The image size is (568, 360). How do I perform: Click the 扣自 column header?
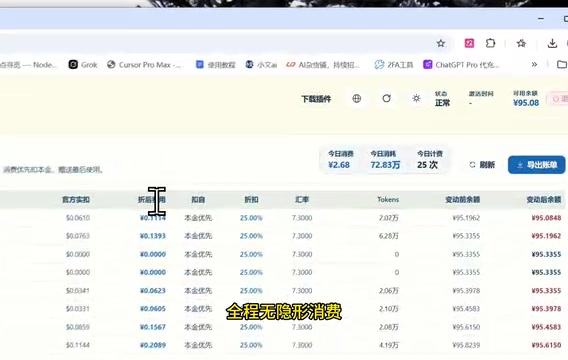pos(198,200)
